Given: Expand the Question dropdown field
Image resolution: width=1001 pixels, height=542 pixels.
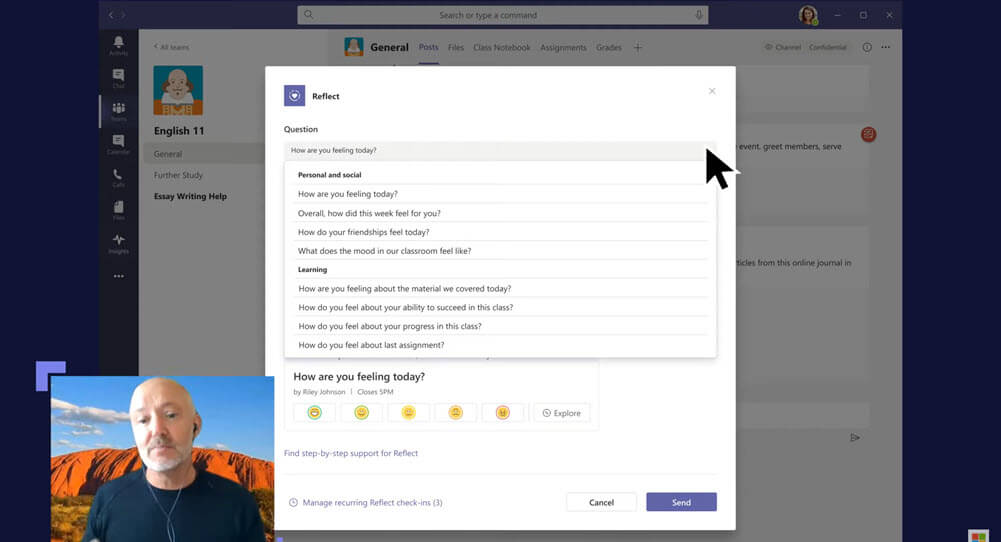Looking at the screenshot, I should click(x=500, y=150).
